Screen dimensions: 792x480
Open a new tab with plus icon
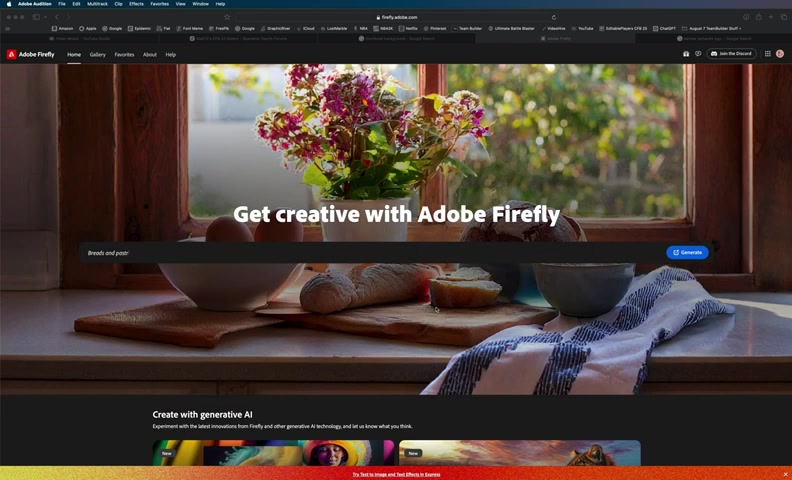coord(771,17)
